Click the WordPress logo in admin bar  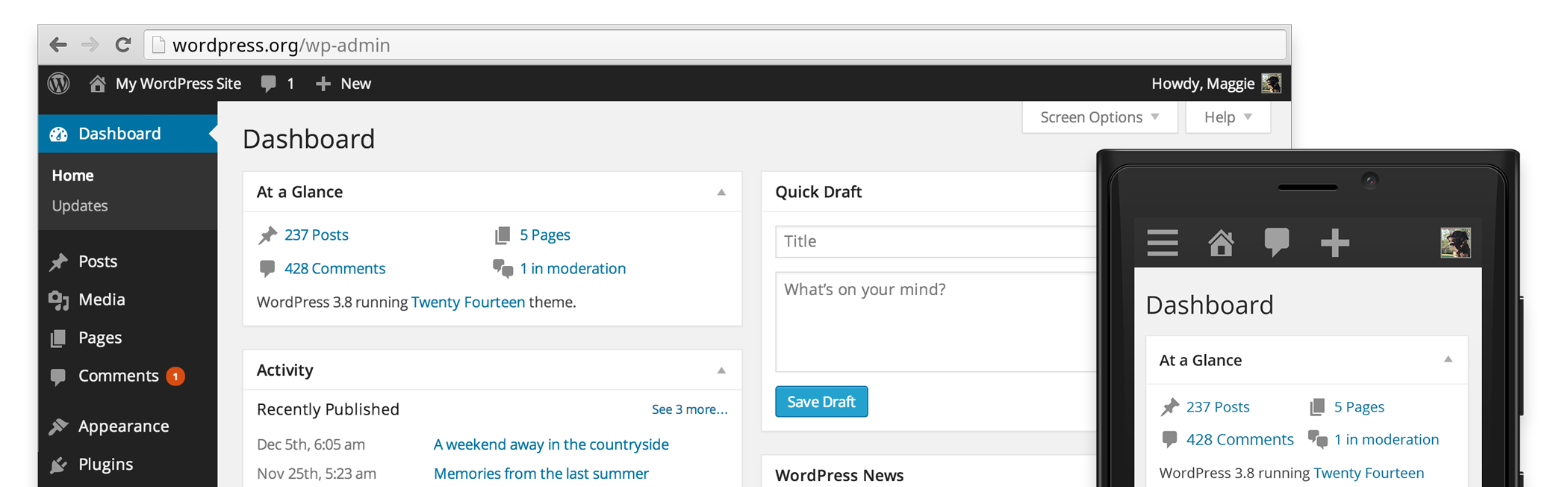pos(59,84)
